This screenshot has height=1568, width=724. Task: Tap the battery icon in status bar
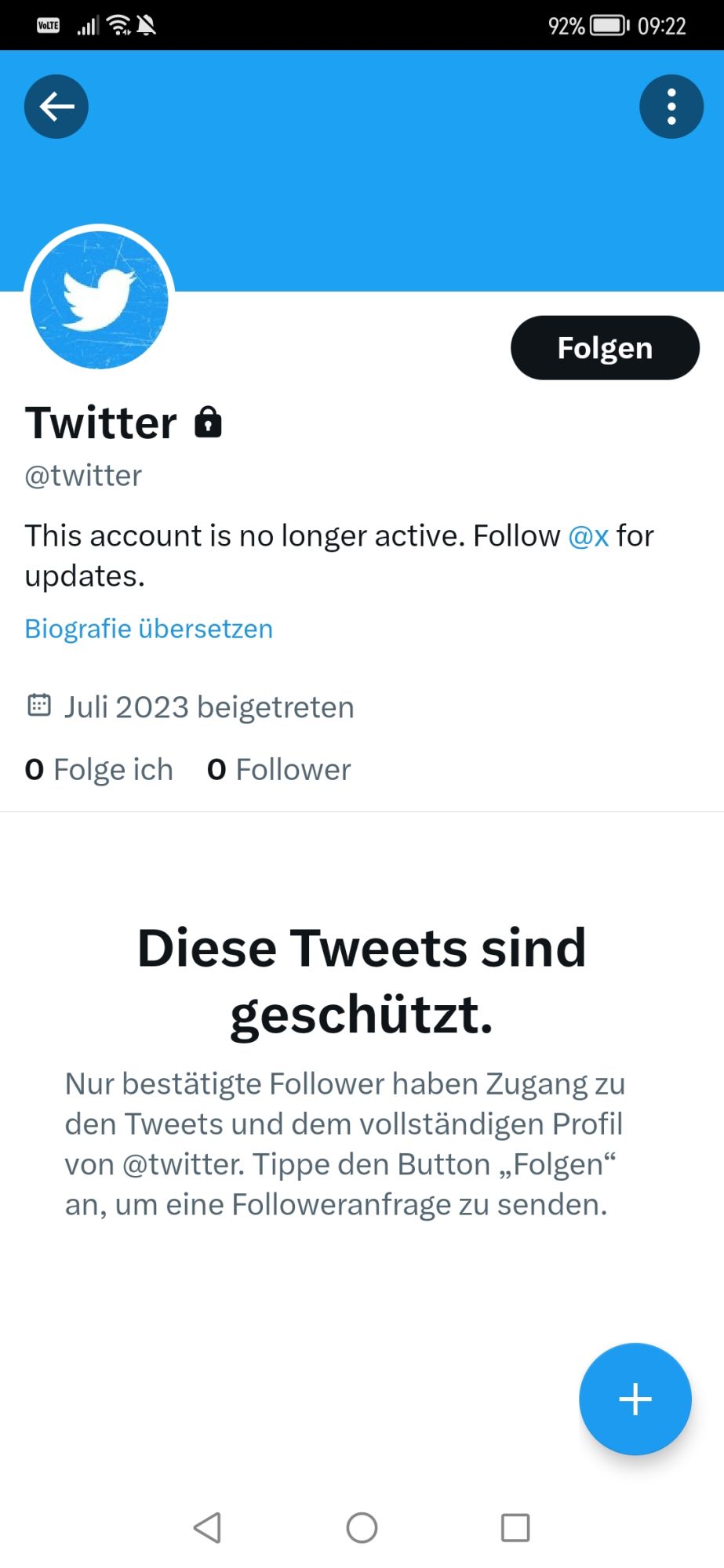[609, 26]
